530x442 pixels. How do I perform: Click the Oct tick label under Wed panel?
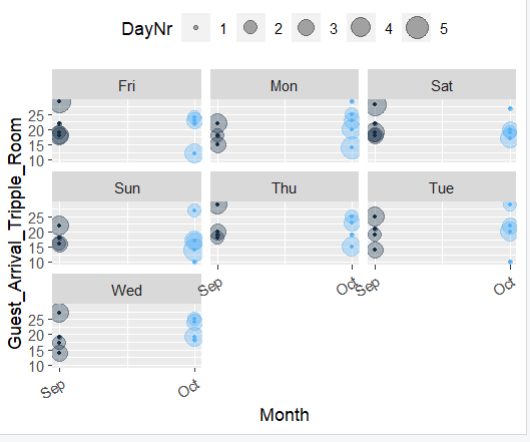[x=189, y=389]
